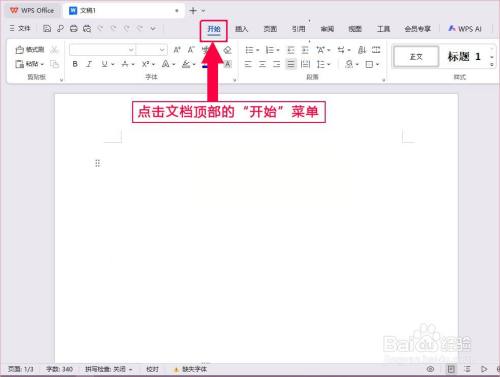
Task: Open Print Preview from quick access toolbar
Action: 87,29
